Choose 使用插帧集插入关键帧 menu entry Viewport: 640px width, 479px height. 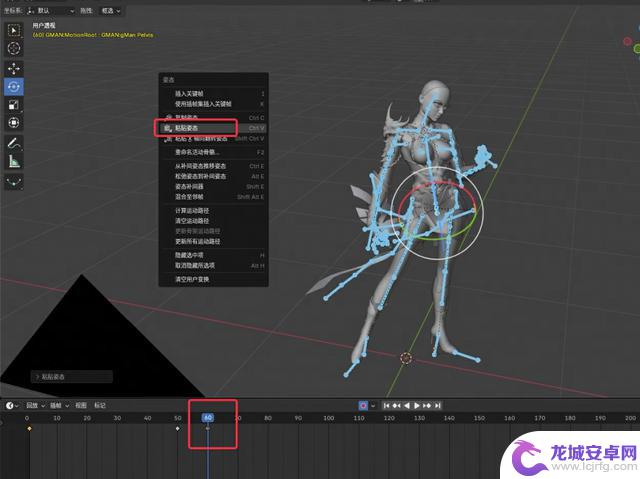tap(213, 104)
